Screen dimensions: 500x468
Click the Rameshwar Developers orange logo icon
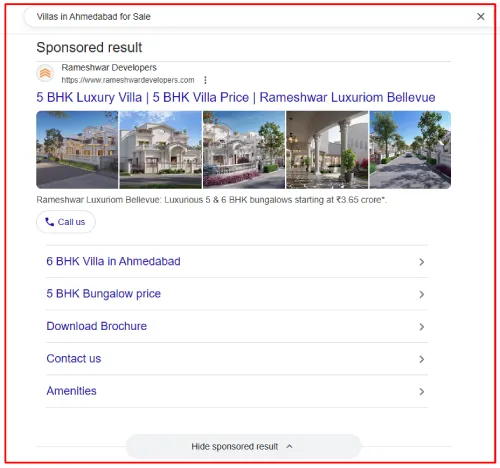(45, 73)
